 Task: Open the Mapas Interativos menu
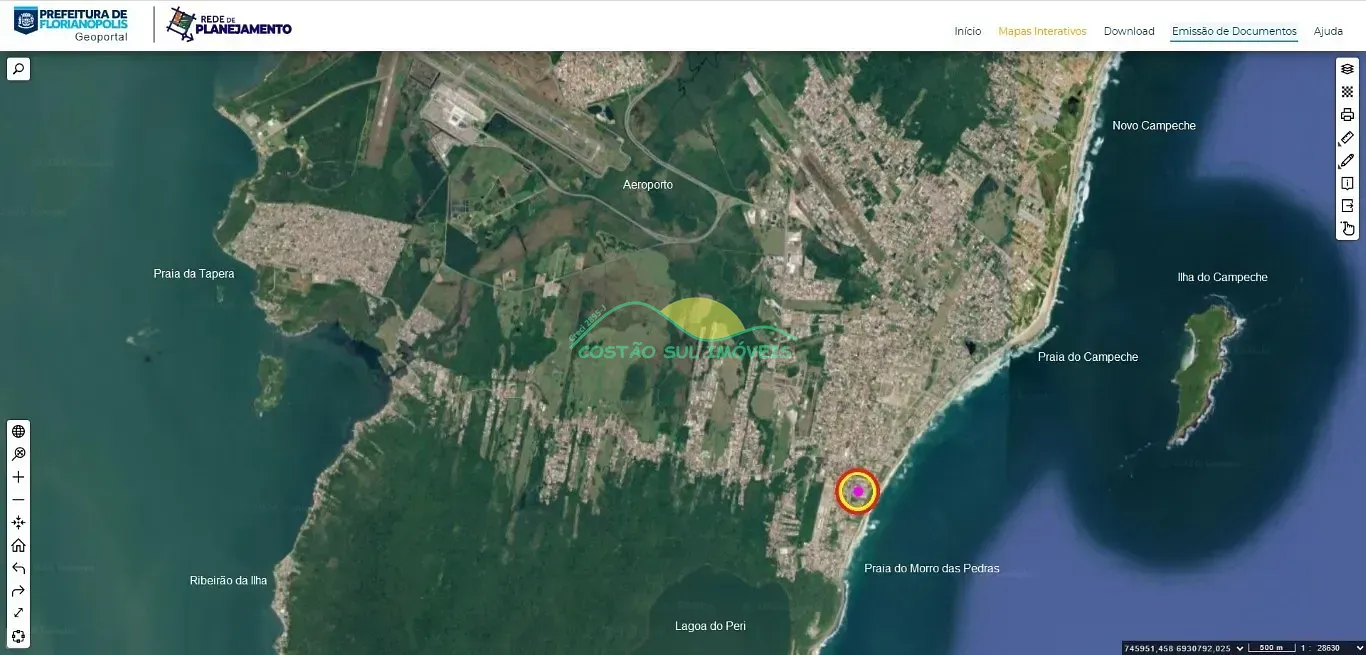[1042, 31]
